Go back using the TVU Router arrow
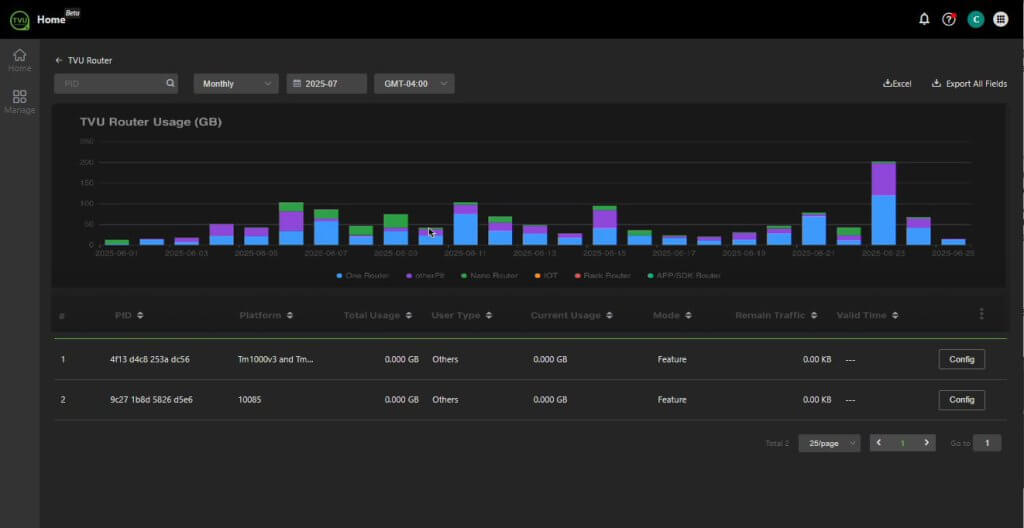This screenshot has width=1024, height=528. point(59,60)
